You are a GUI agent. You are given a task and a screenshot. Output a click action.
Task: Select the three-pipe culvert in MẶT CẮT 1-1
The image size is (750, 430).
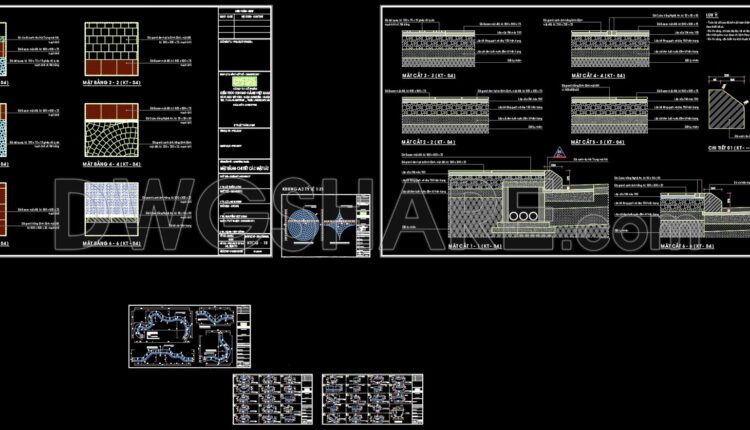[523, 216]
